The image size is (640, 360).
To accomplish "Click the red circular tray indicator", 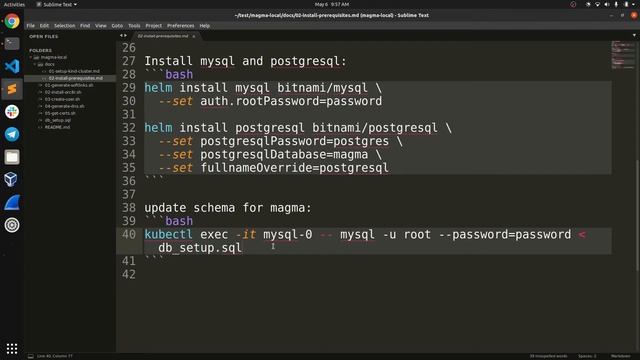I will click(573, 4).
